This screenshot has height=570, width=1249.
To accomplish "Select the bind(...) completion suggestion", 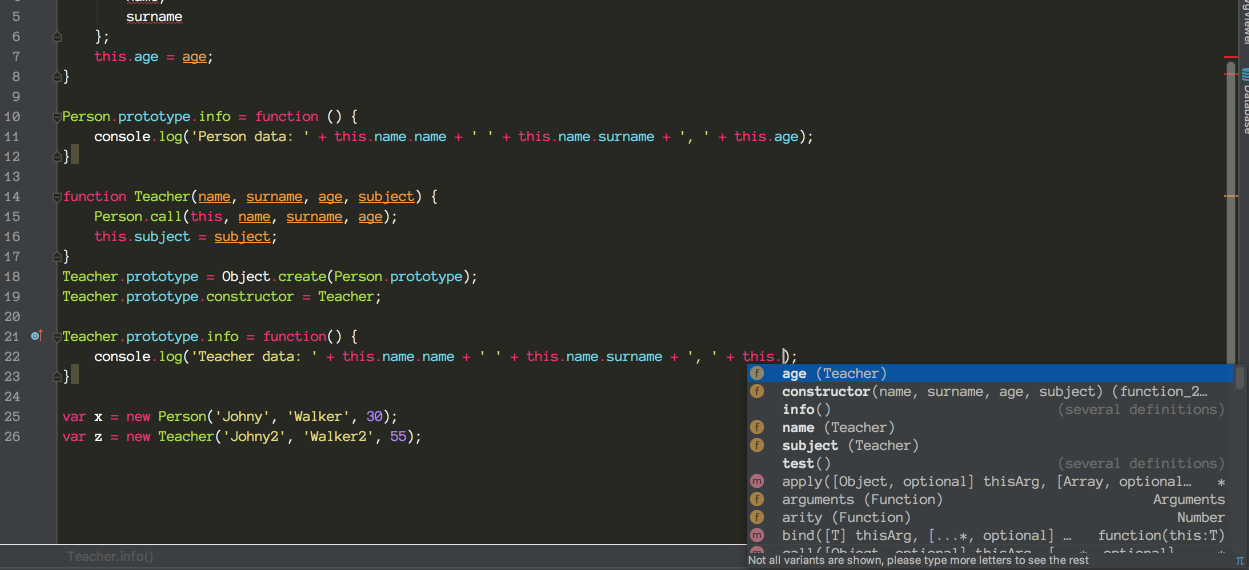I will click(x=990, y=535).
